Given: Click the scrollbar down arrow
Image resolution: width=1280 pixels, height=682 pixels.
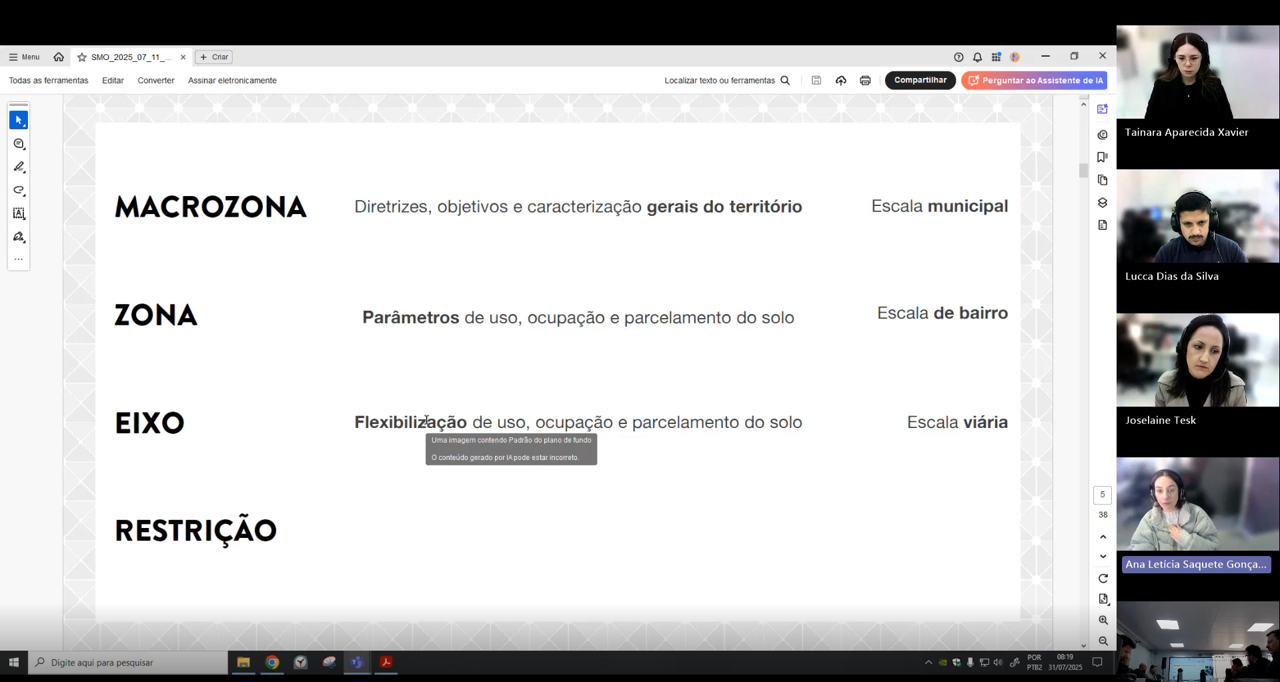Looking at the screenshot, I should click(1083, 645).
